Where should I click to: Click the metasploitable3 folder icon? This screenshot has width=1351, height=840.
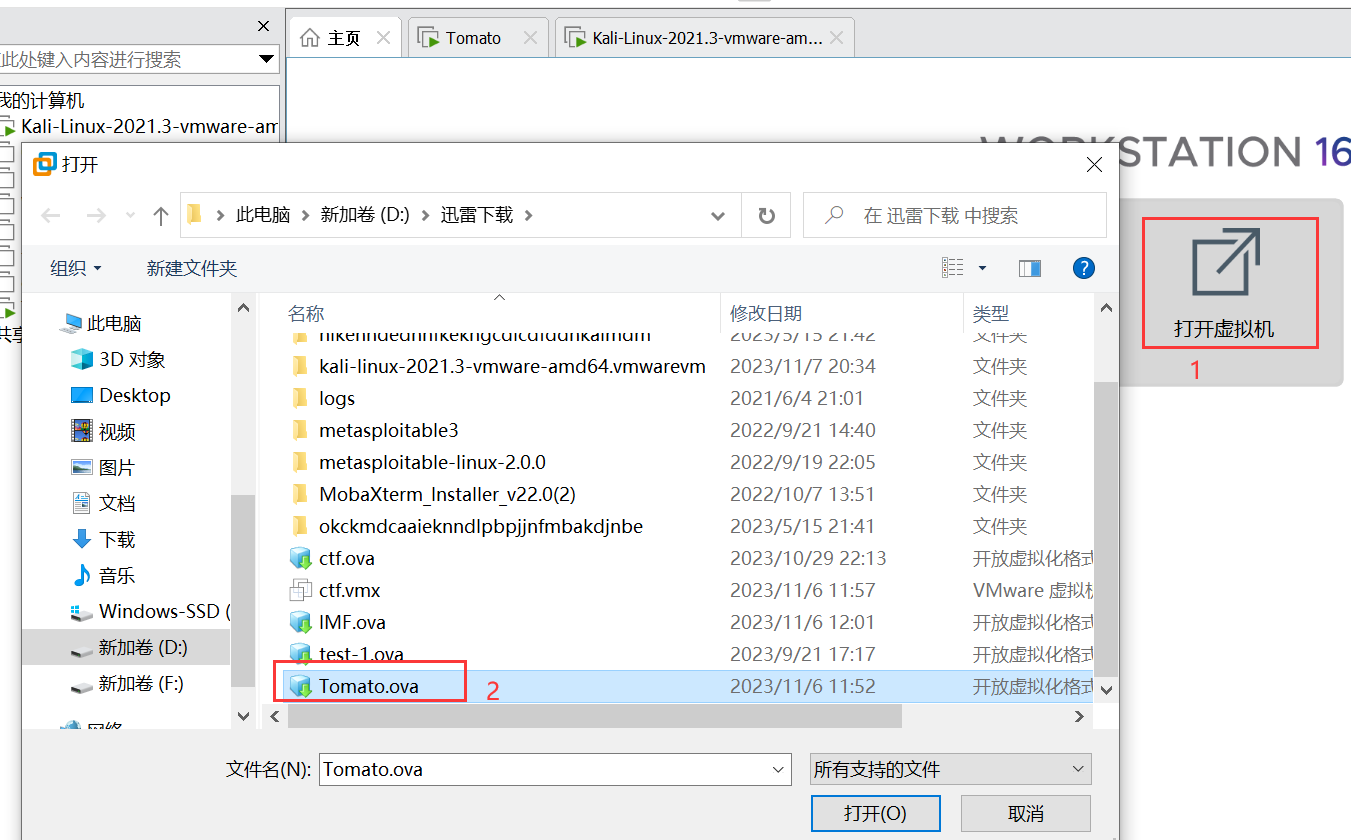pyautogui.click(x=300, y=430)
